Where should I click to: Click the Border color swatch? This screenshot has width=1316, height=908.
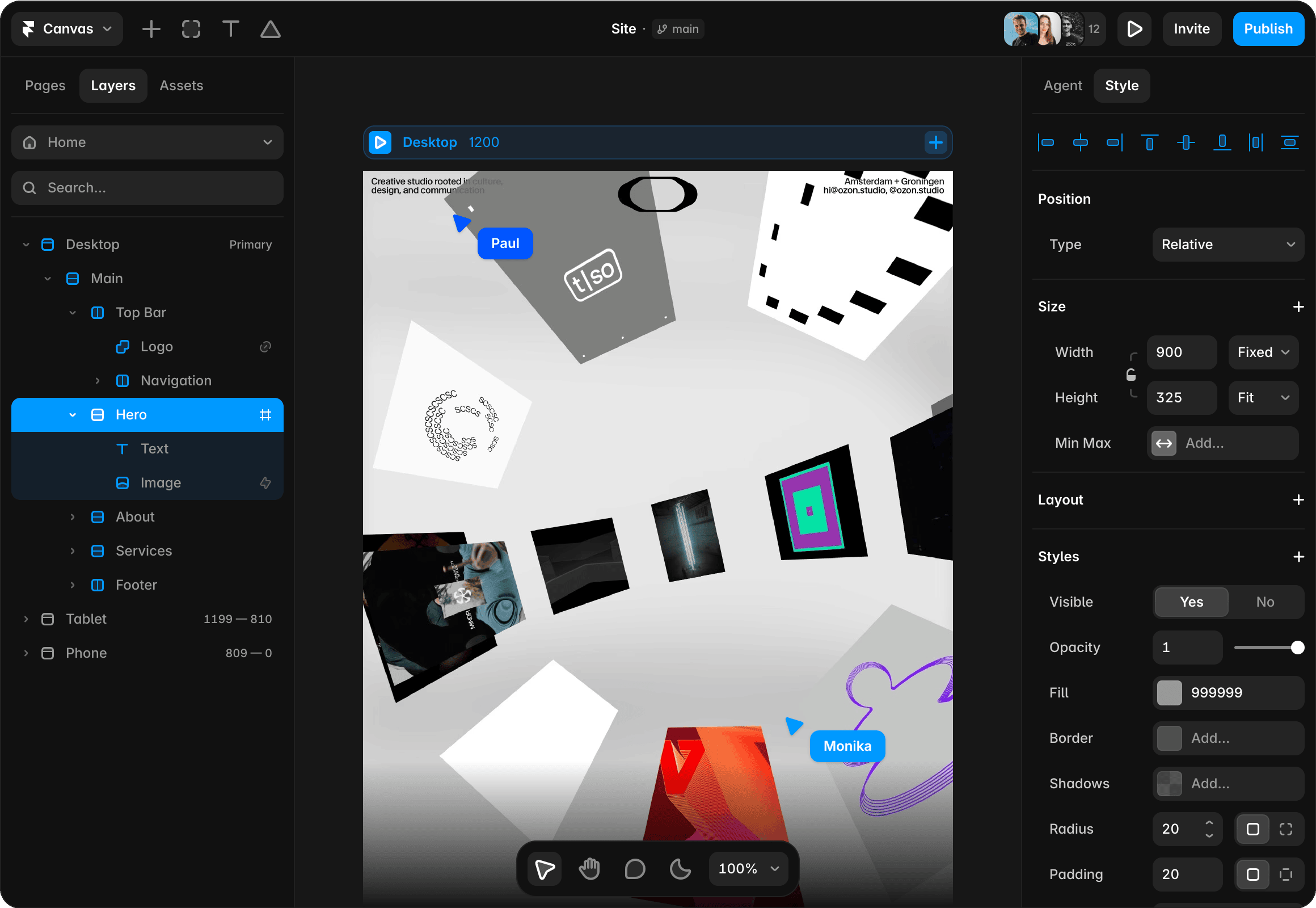pos(1169,738)
